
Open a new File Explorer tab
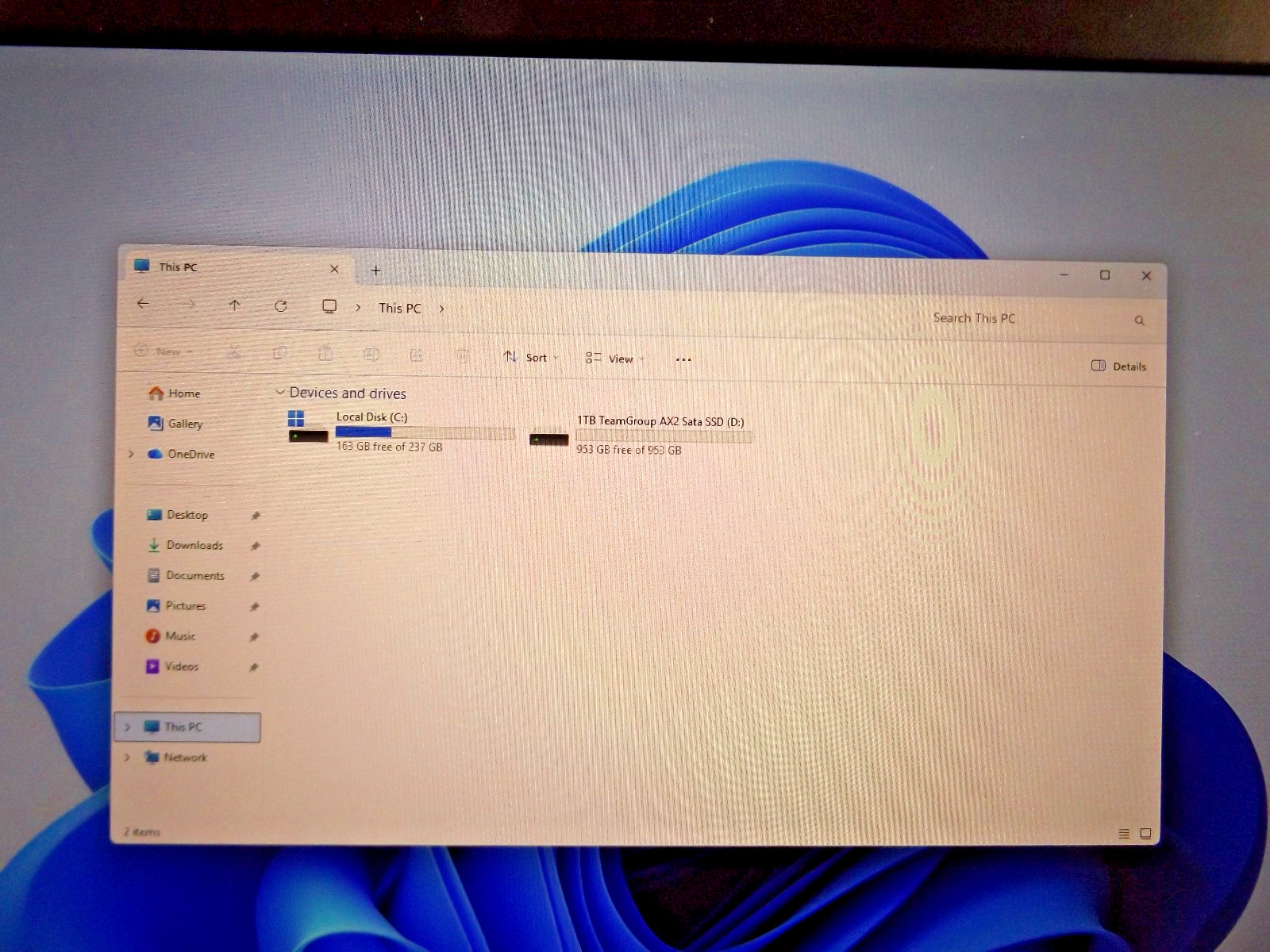376,271
